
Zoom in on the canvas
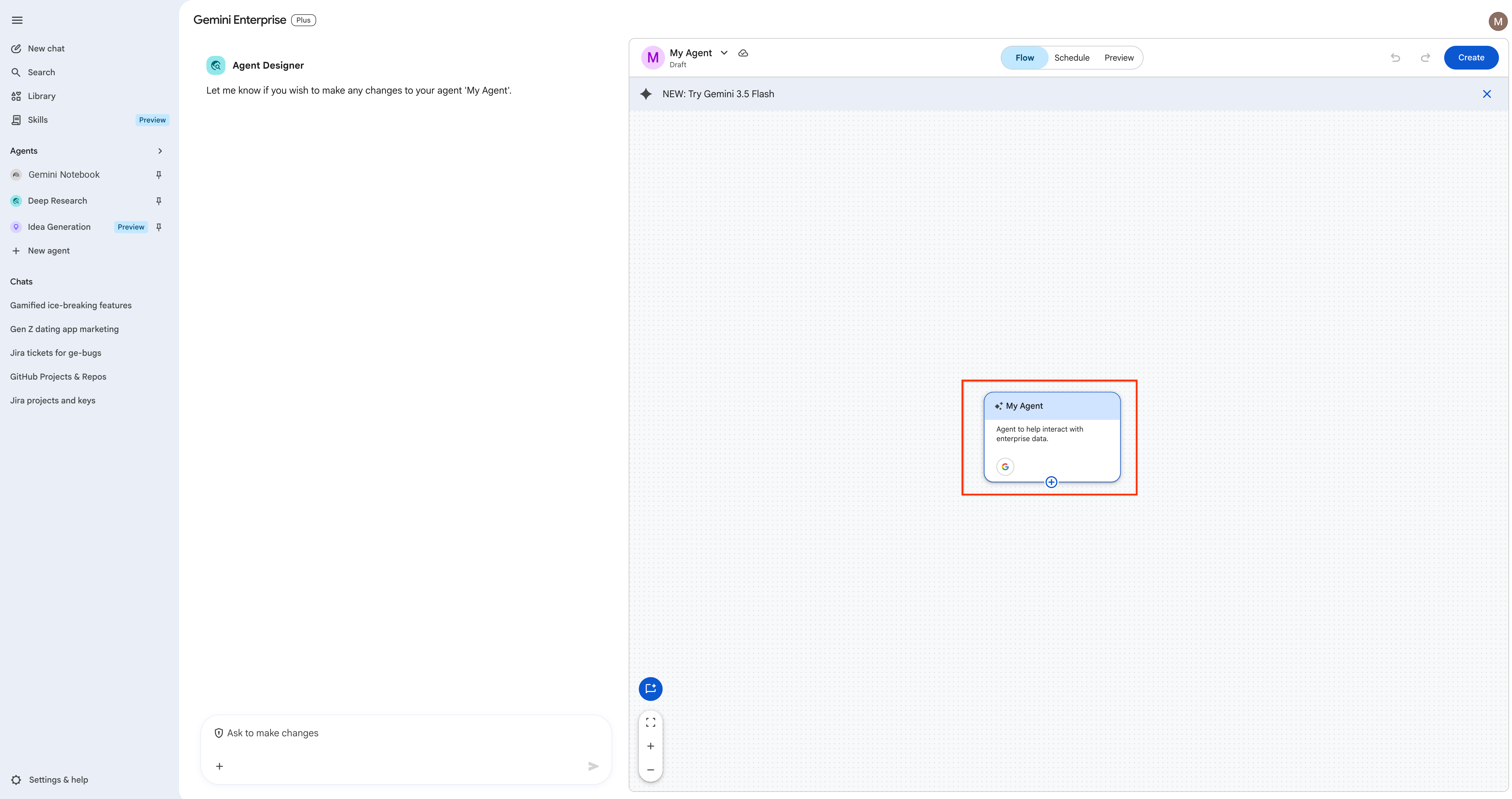[650, 746]
